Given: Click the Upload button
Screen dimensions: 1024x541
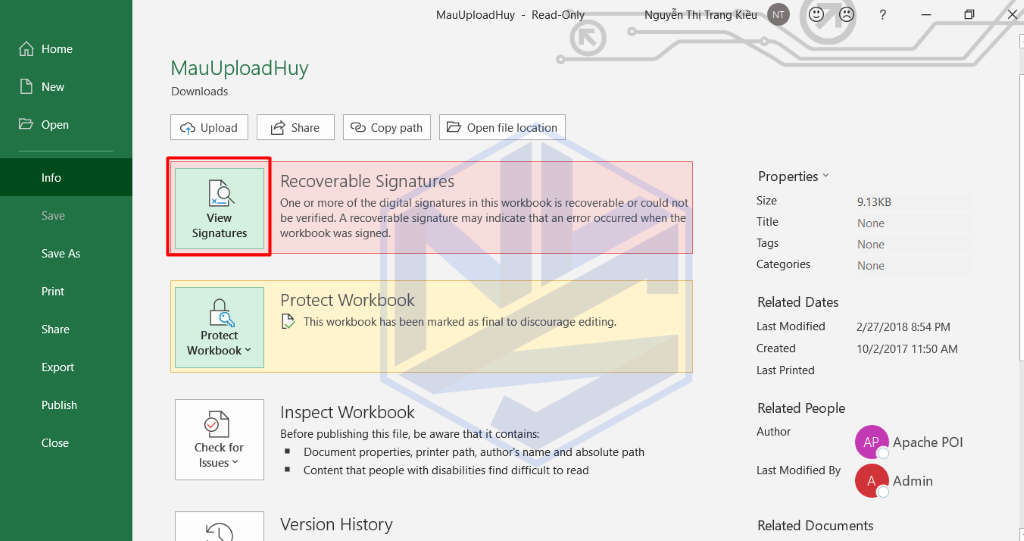Looking at the screenshot, I should 209,127.
